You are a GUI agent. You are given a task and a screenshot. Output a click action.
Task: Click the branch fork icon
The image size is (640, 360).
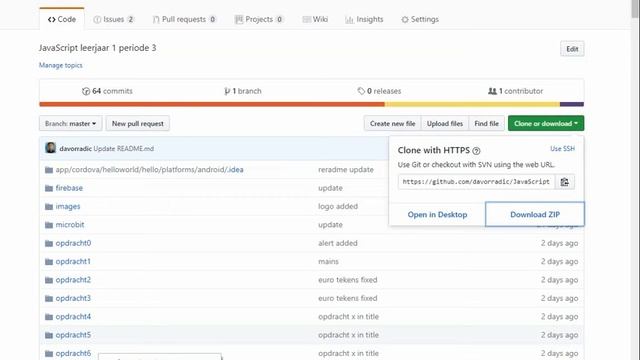(x=227, y=91)
